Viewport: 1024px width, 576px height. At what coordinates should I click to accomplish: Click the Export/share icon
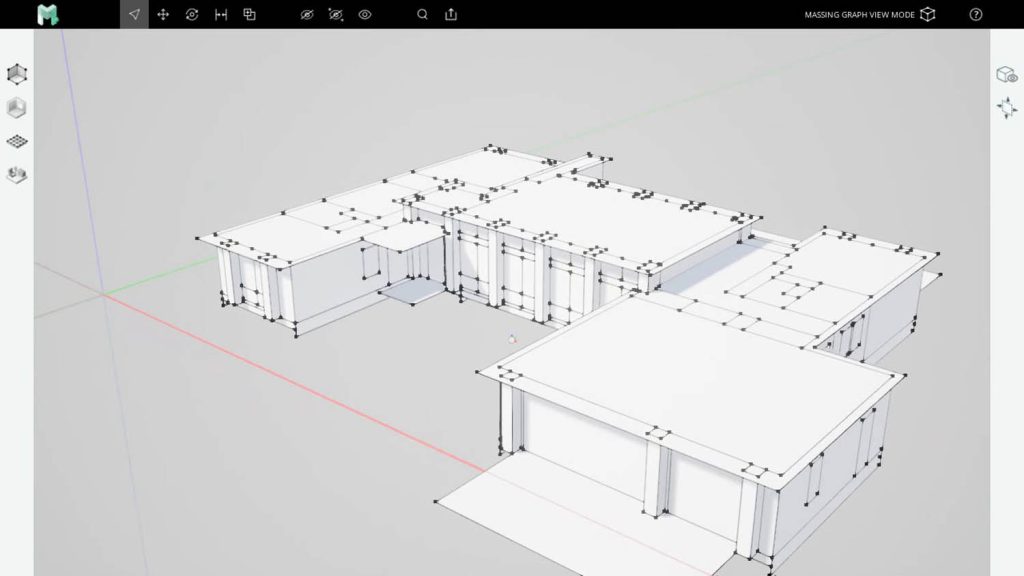point(454,14)
